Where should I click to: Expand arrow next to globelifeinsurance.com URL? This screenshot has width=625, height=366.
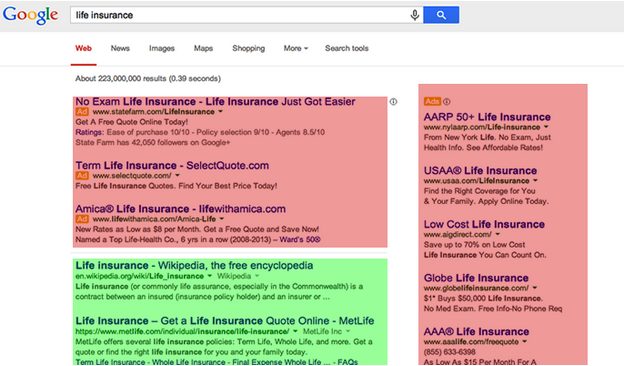pos(535,288)
